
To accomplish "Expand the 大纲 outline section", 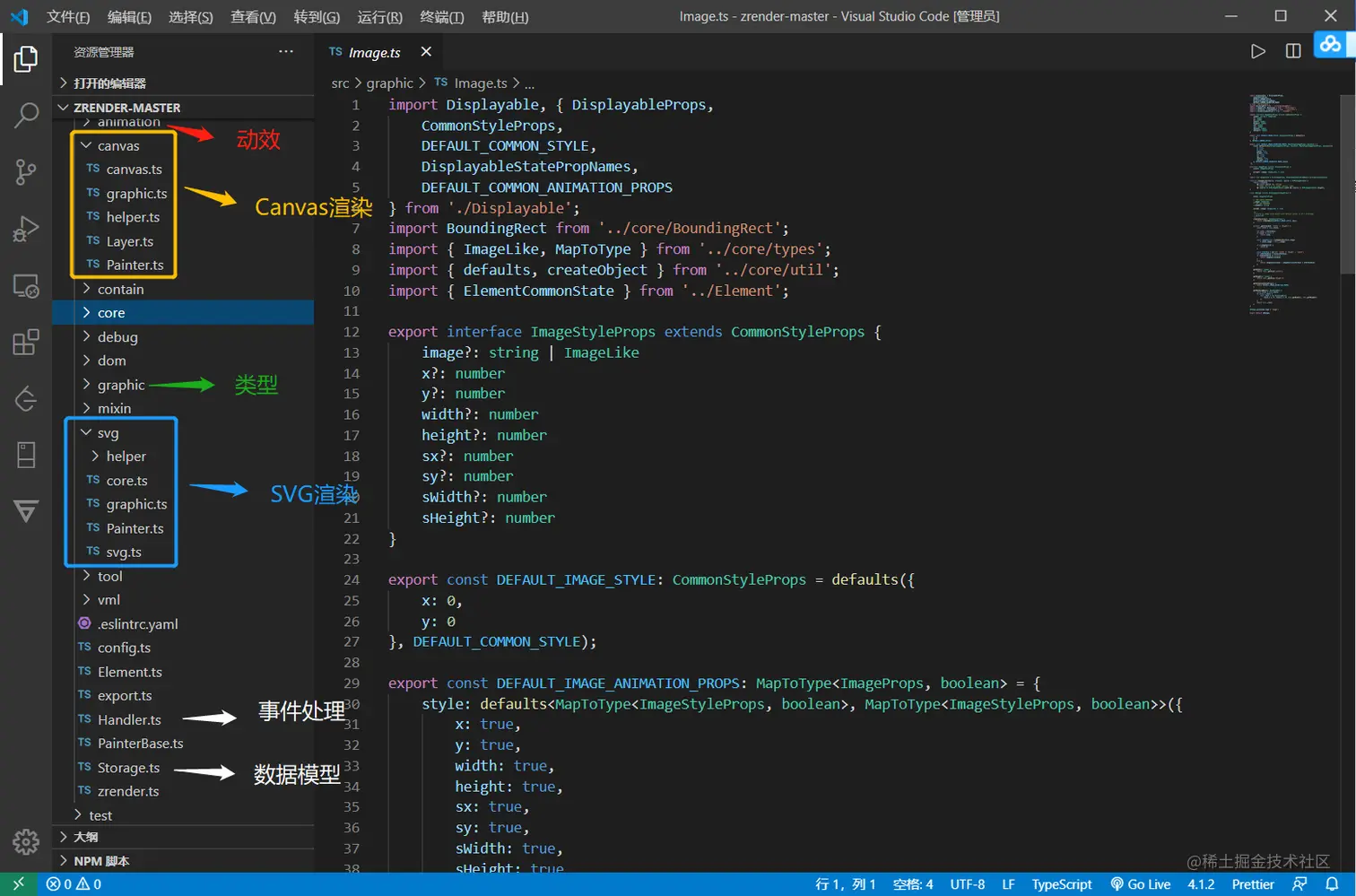I will 184,837.
